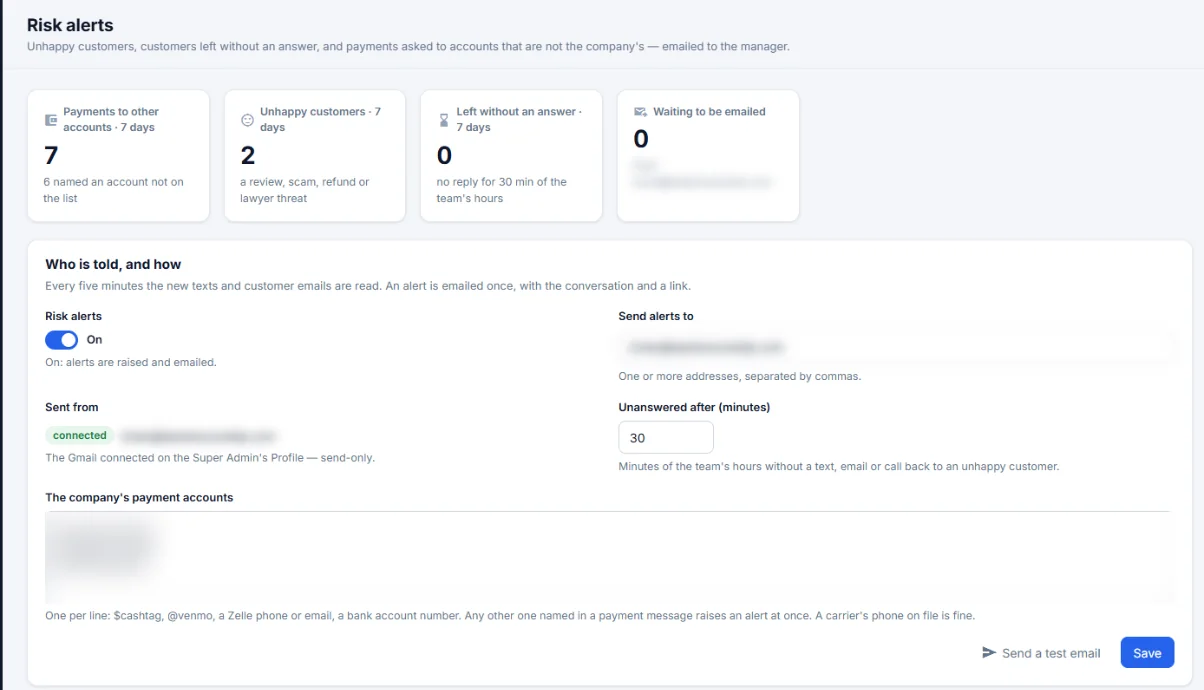This screenshot has height=690, width=1204.
Task: Click the Sent from label
Action: [x=72, y=407]
